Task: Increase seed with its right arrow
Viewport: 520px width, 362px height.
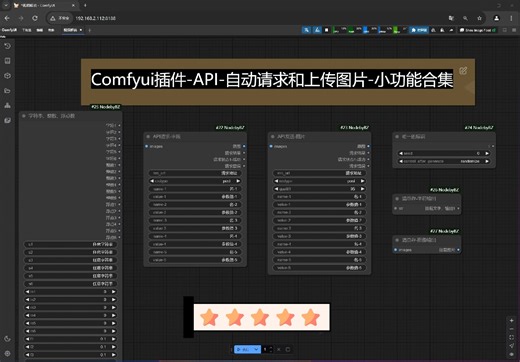Action: click(487, 153)
